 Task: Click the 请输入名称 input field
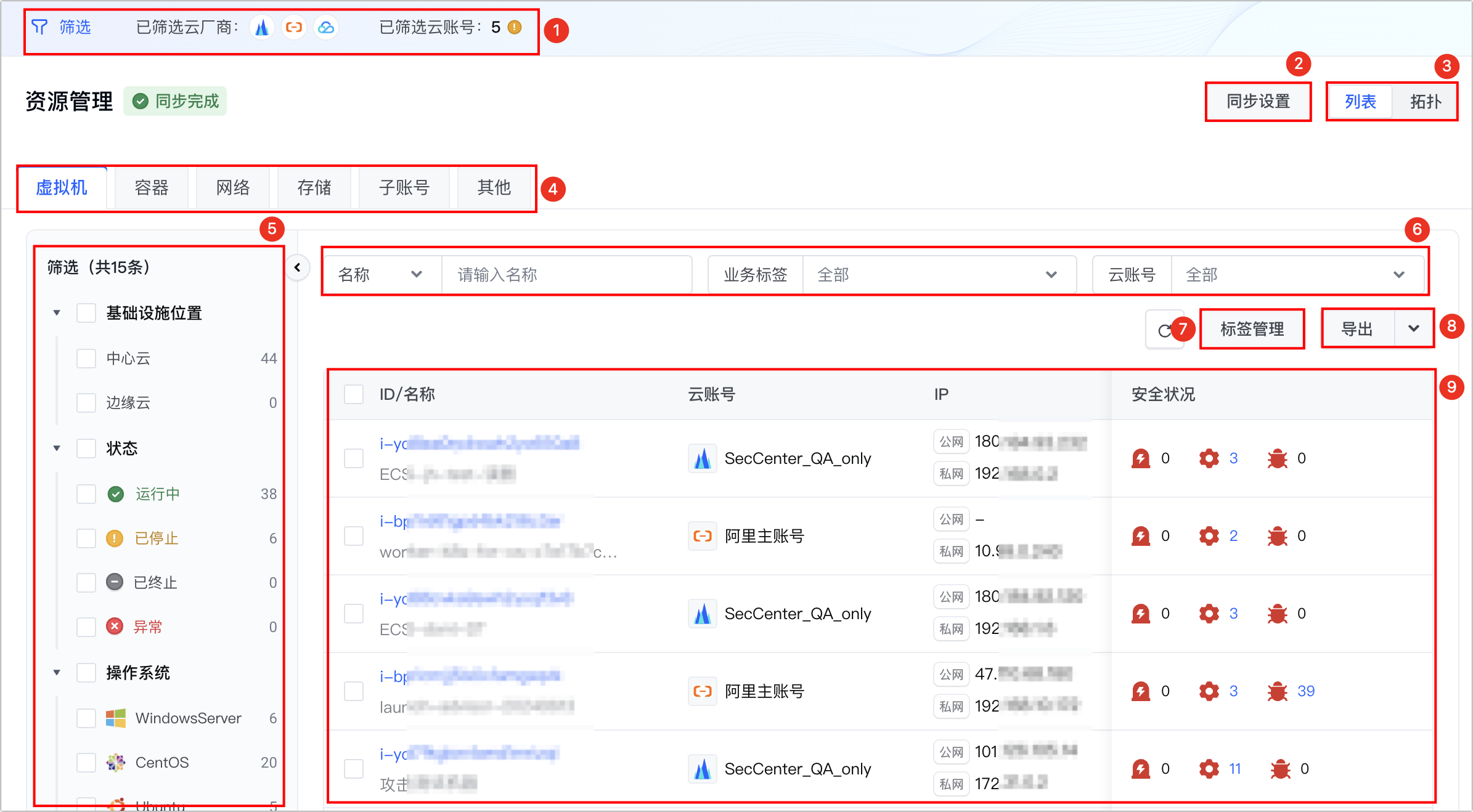tap(567, 275)
